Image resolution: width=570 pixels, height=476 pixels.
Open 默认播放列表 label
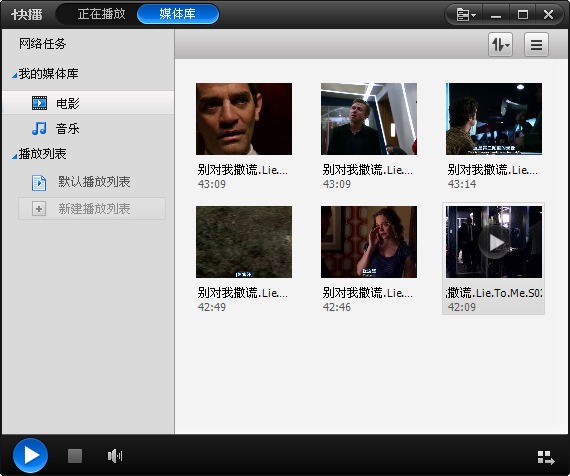(x=94, y=182)
